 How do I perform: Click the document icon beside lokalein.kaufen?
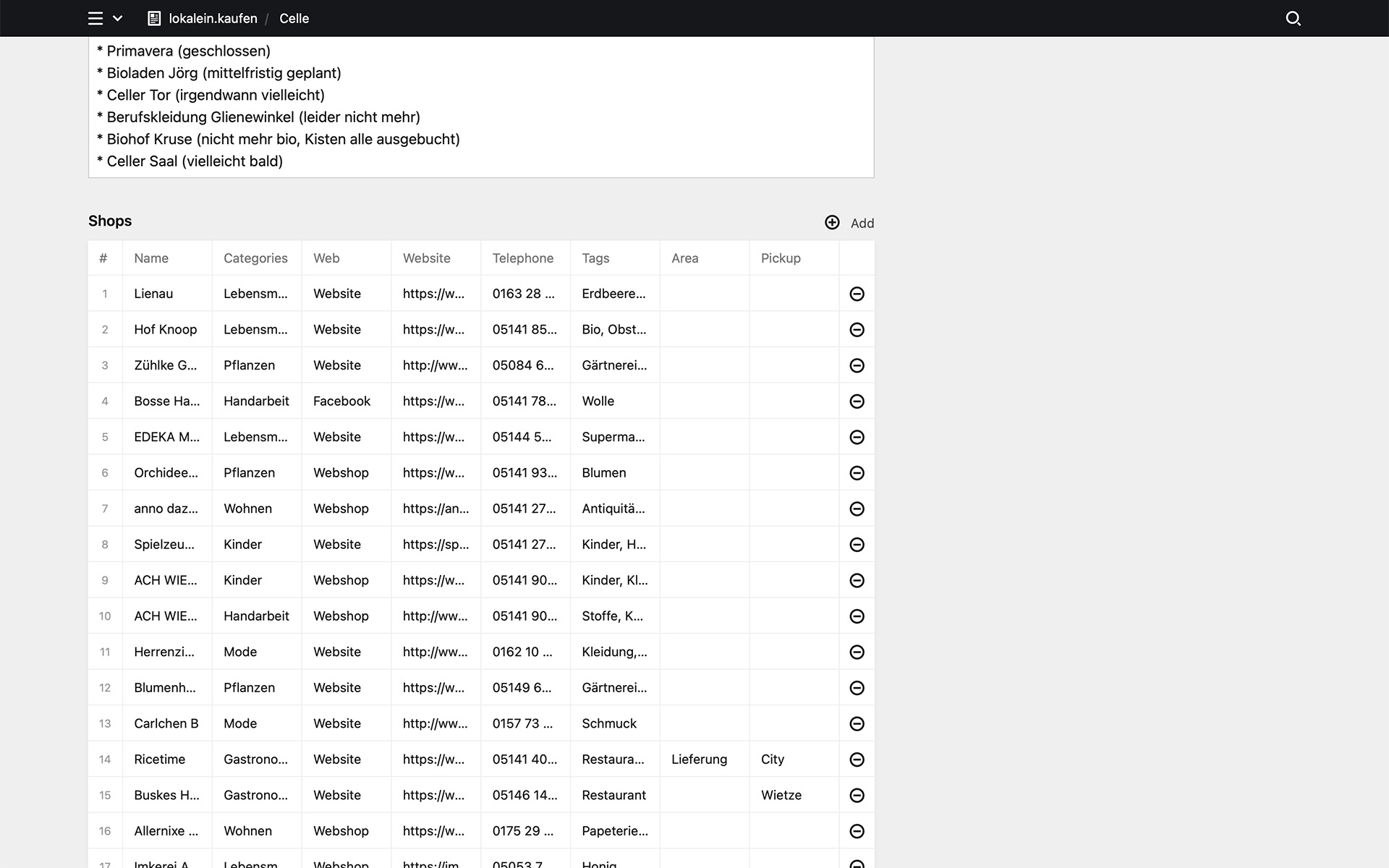153,18
